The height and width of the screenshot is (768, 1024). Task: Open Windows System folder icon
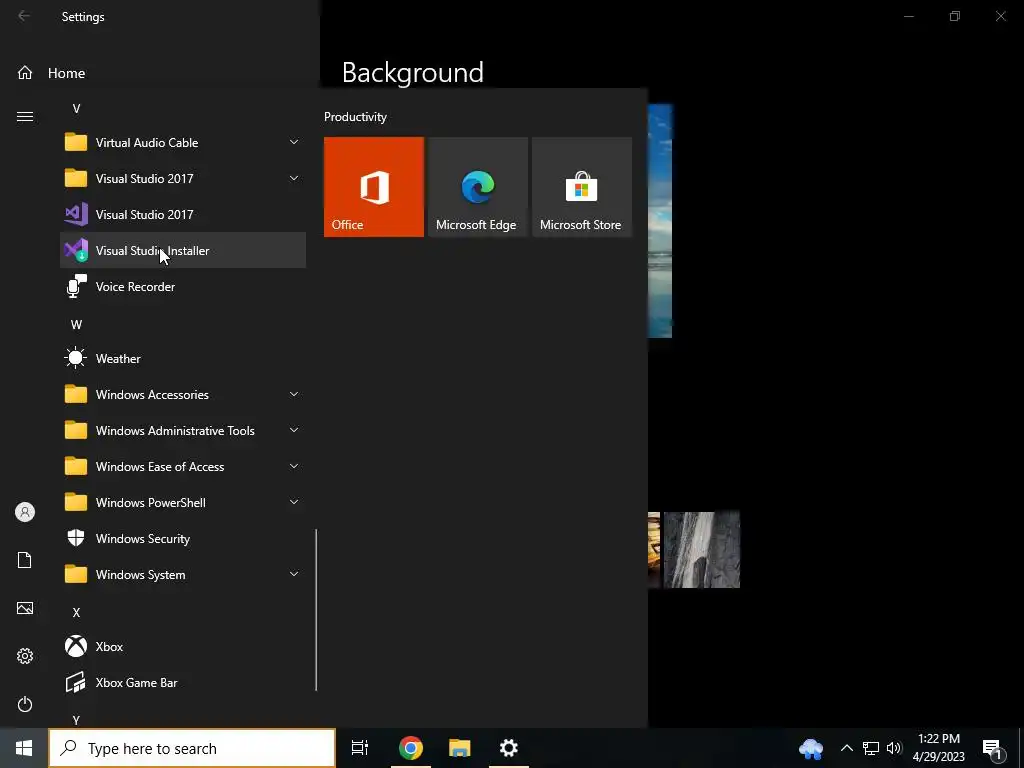click(76, 574)
